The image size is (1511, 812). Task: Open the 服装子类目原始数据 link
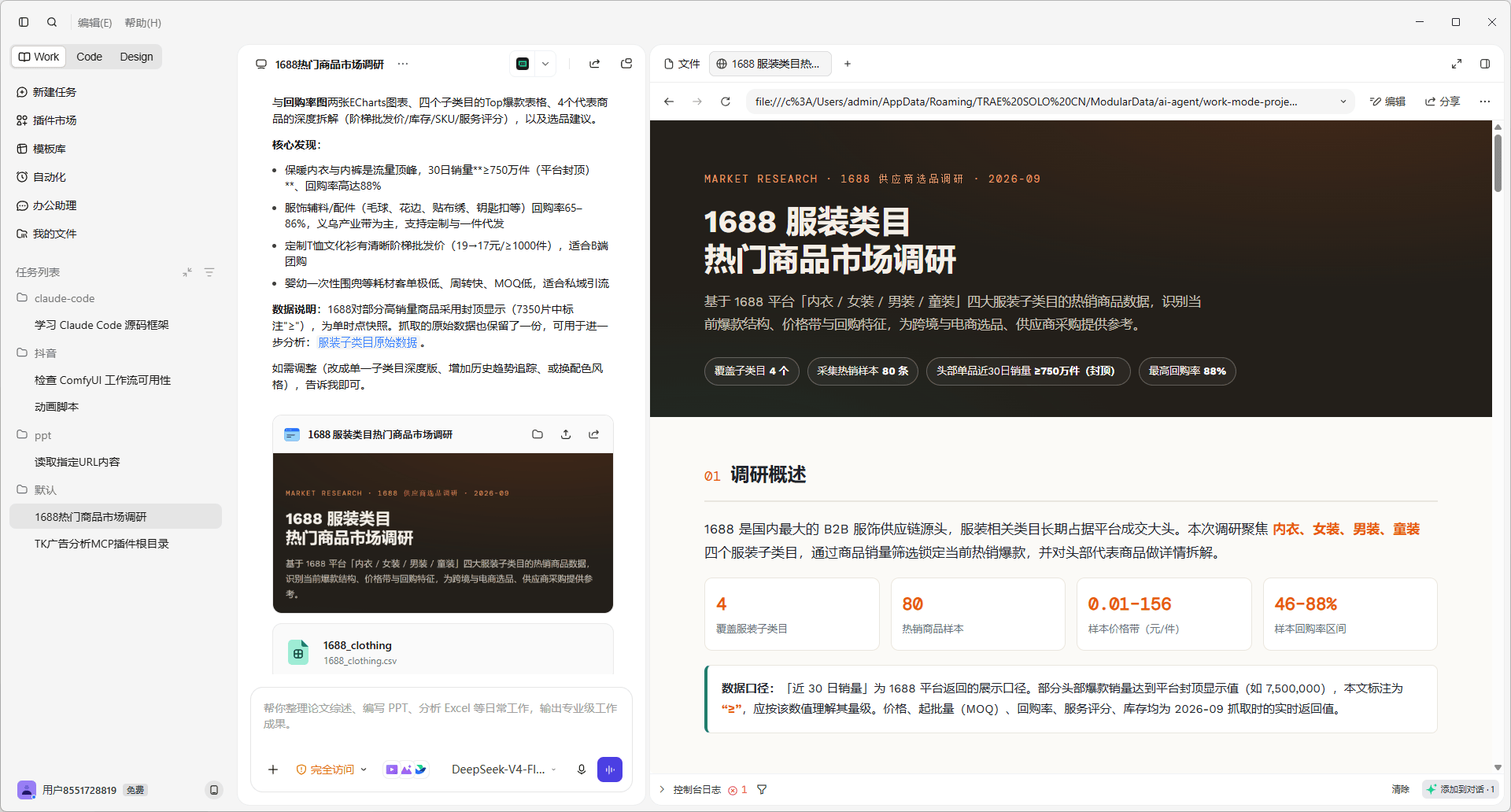(x=368, y=342)
